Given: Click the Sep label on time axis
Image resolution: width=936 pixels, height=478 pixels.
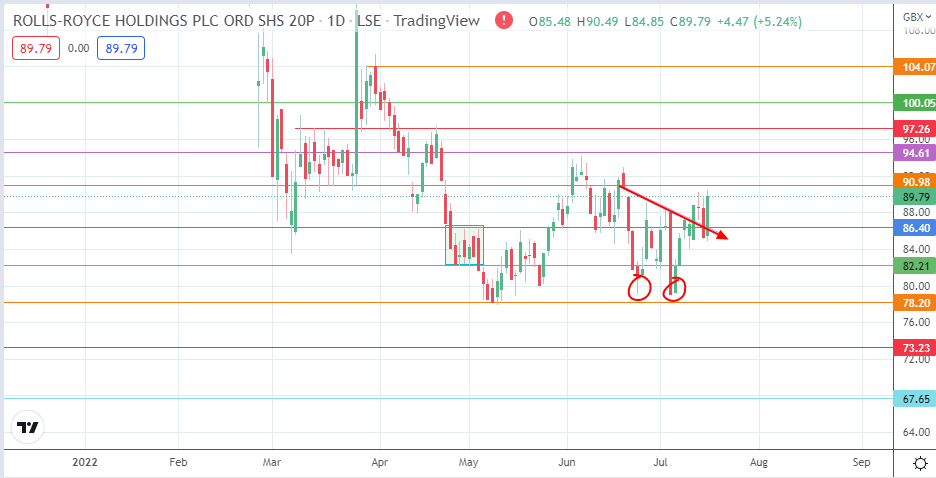Looking at the screenshot, I should [862, 462].
